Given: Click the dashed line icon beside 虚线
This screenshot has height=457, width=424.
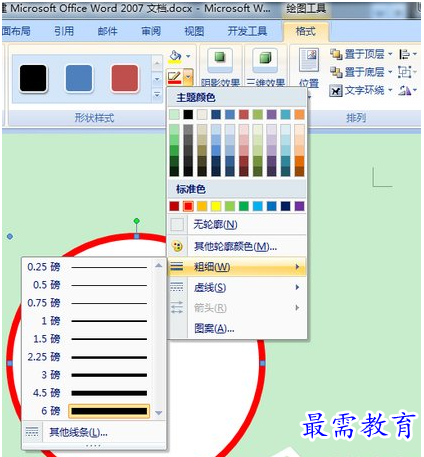Looking at the screenshot, I should pyautogui.click(x=177, y=287).
